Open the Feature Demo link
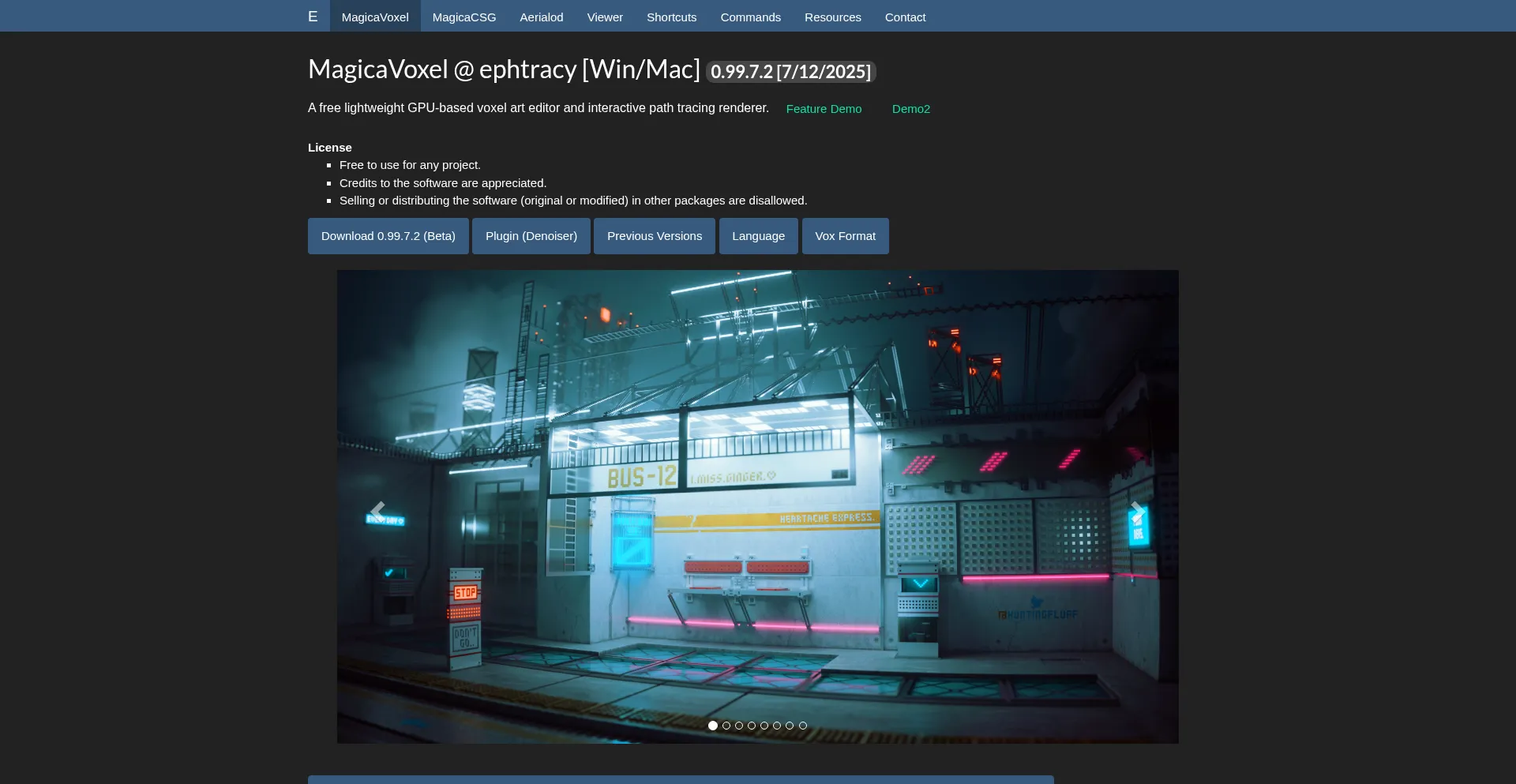Viewport: 1516px width, 784px height. tap(824, 109)
